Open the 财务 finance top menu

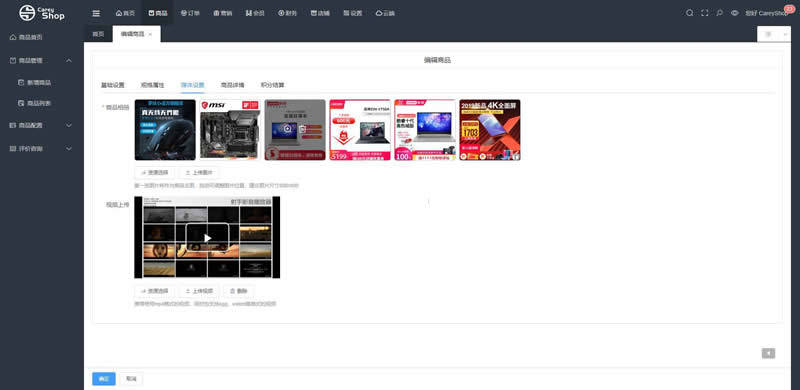288,13
